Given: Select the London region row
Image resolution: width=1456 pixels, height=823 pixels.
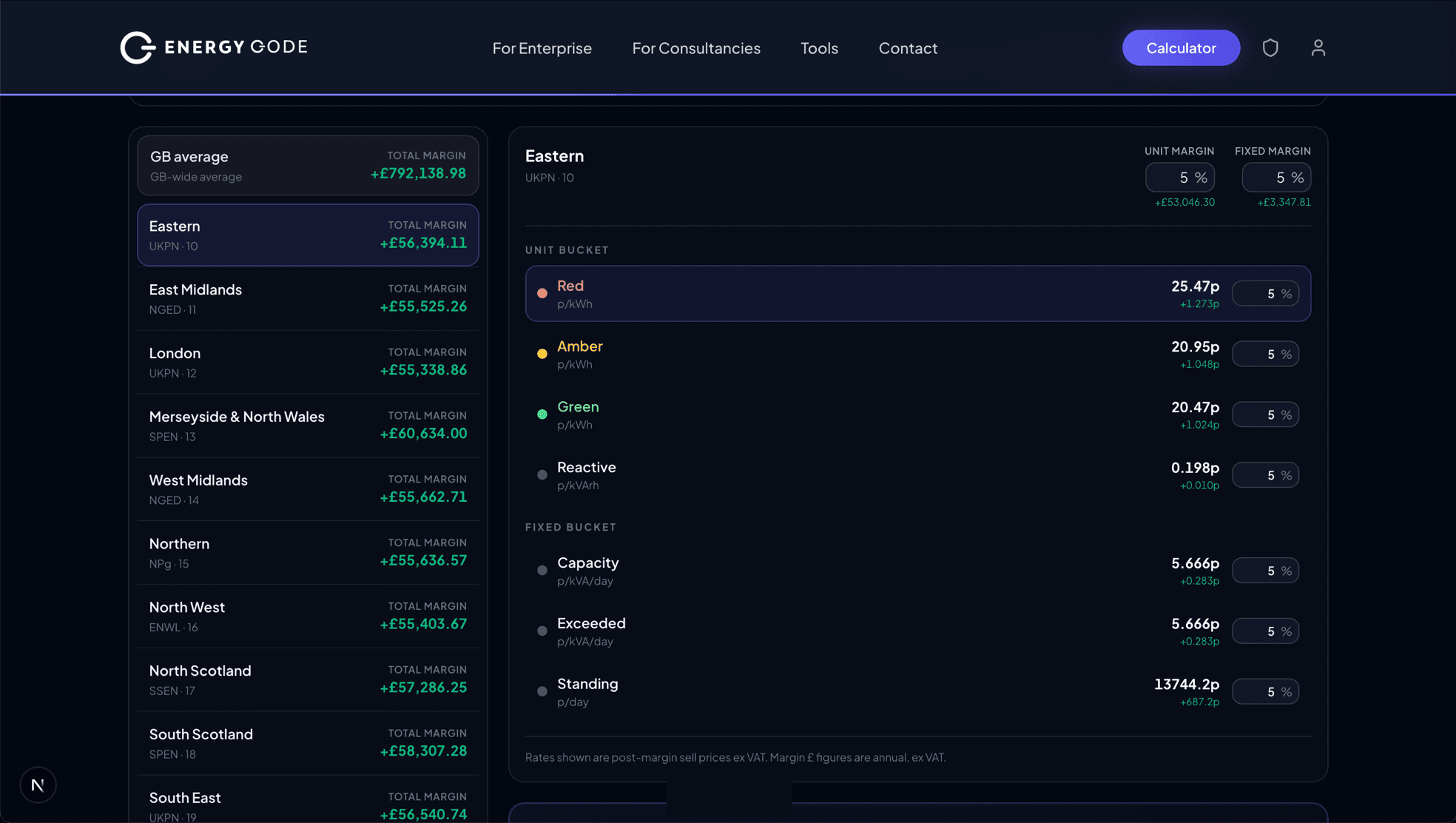Looking at the screenshot, I should point(308,362).
